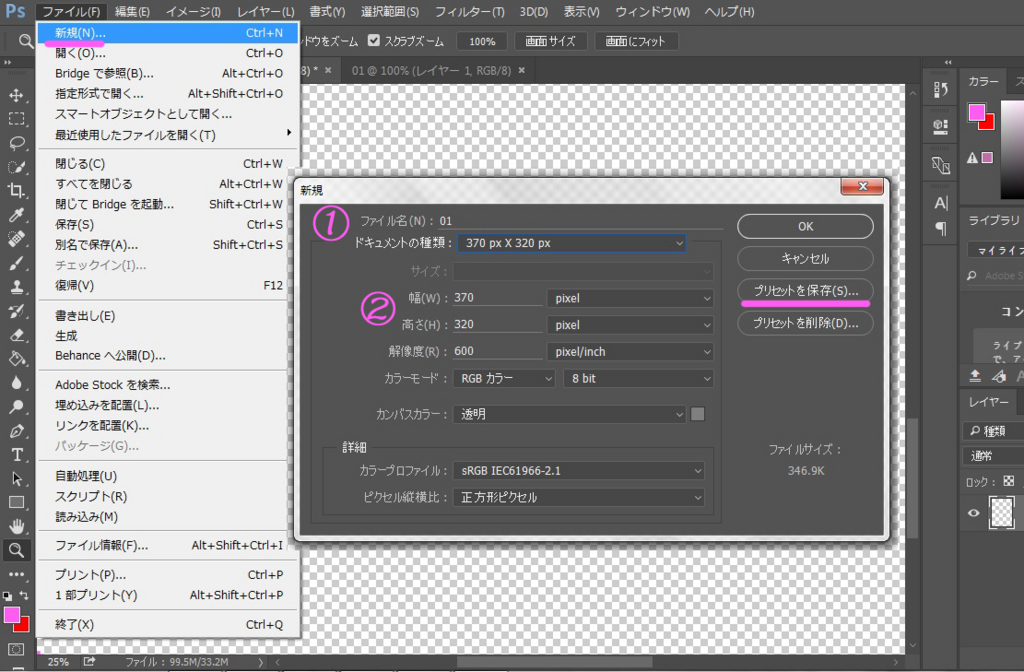Viewport: 1024px width, 672px height.
Task: Open the Paragraph panel icon
Action: pos(940,229)
